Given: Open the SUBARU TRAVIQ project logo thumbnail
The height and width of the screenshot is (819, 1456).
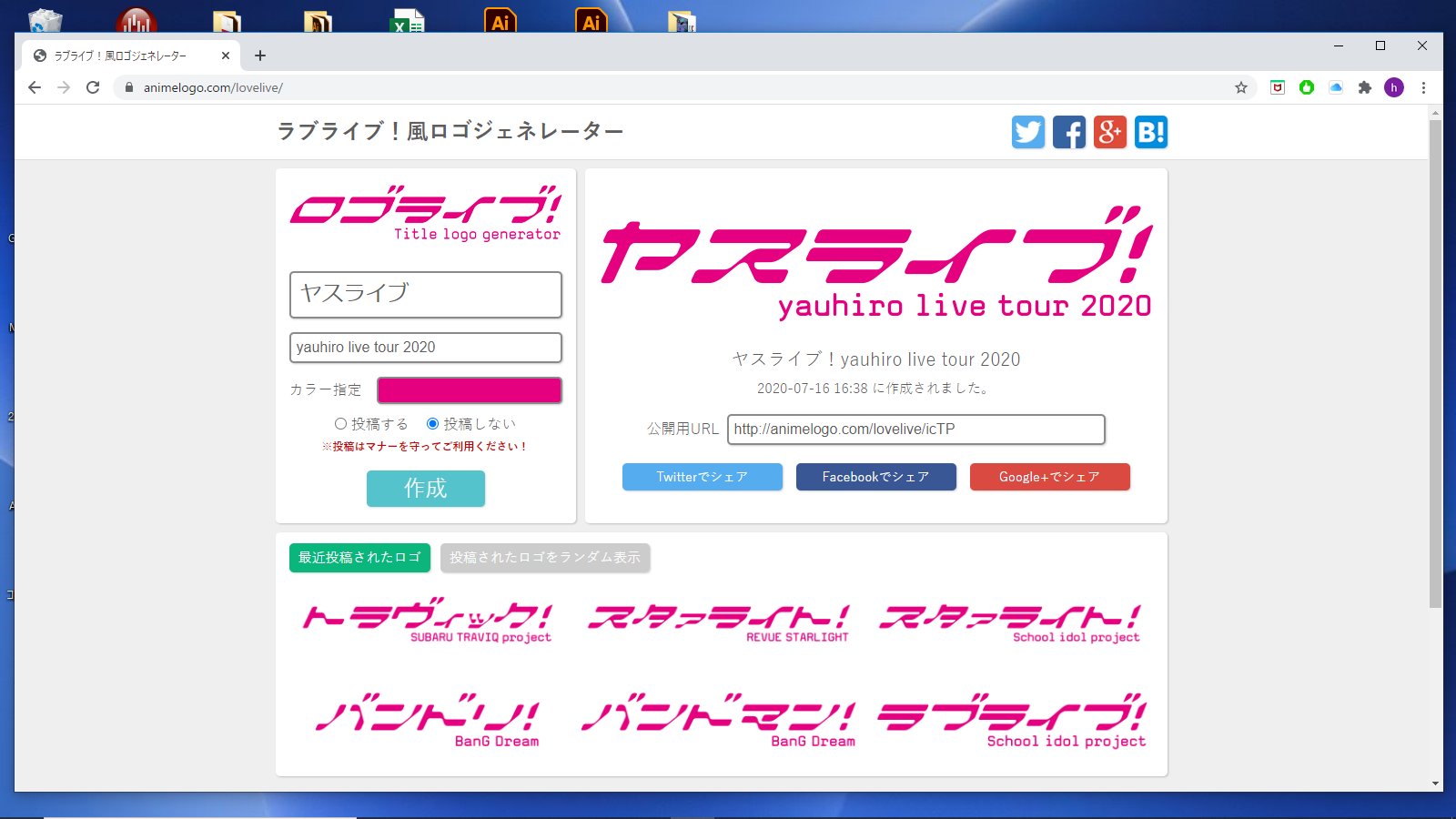Looking at the screenshot, I should 428,621.
